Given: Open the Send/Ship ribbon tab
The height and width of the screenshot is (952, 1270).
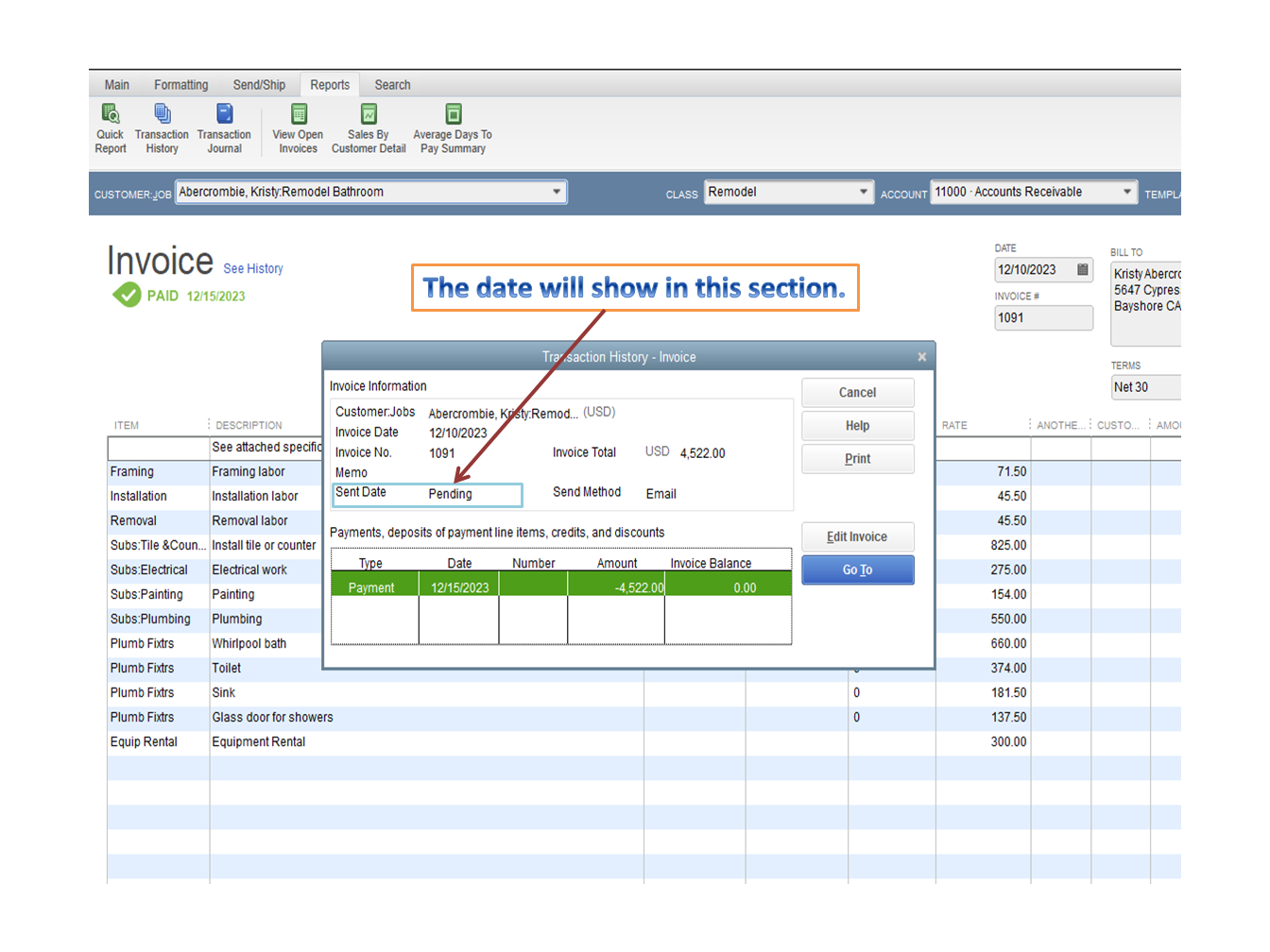Looking at the screenshot, I should (x=259, y=84).
